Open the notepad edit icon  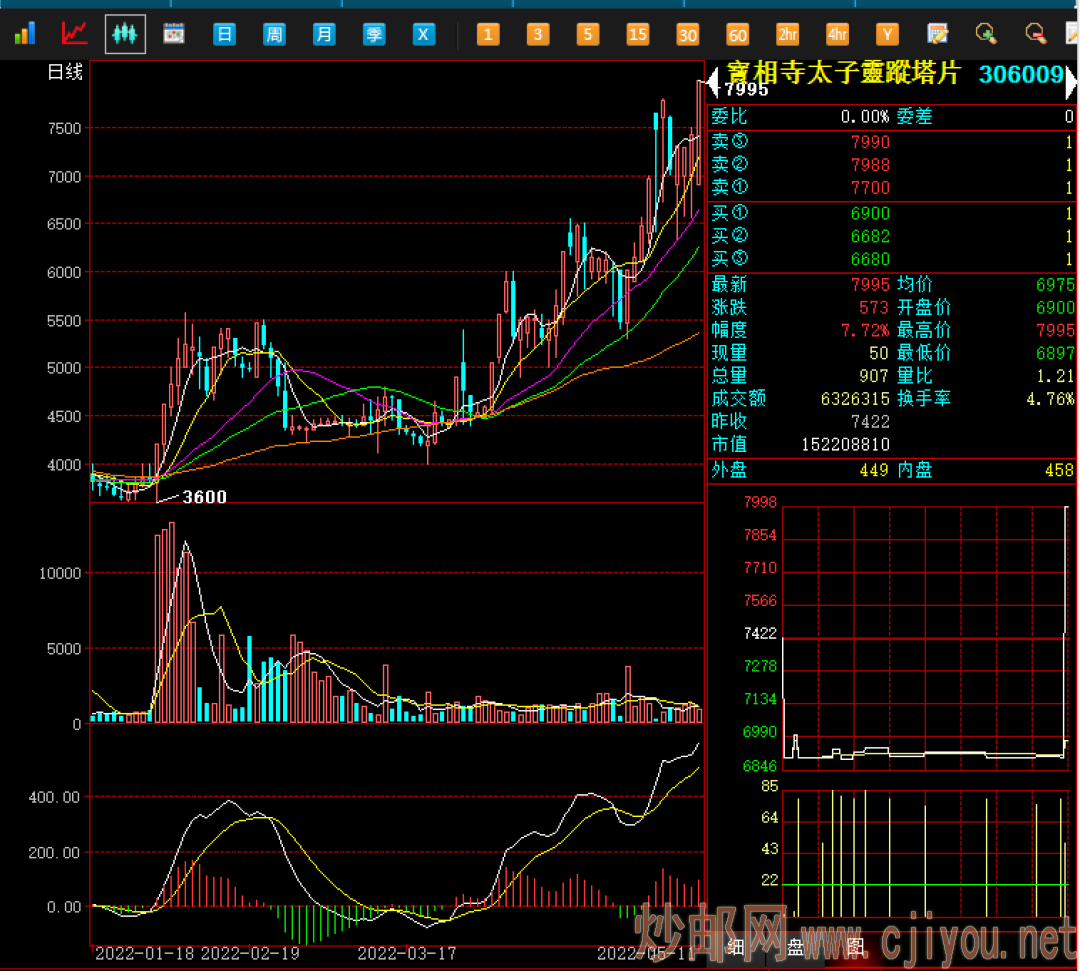click(937, 35)
